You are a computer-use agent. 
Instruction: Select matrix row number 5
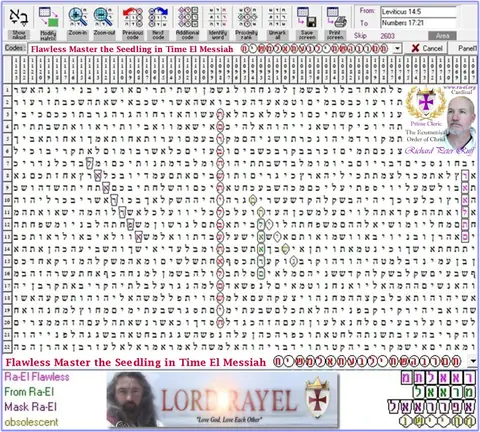(7, 139)
